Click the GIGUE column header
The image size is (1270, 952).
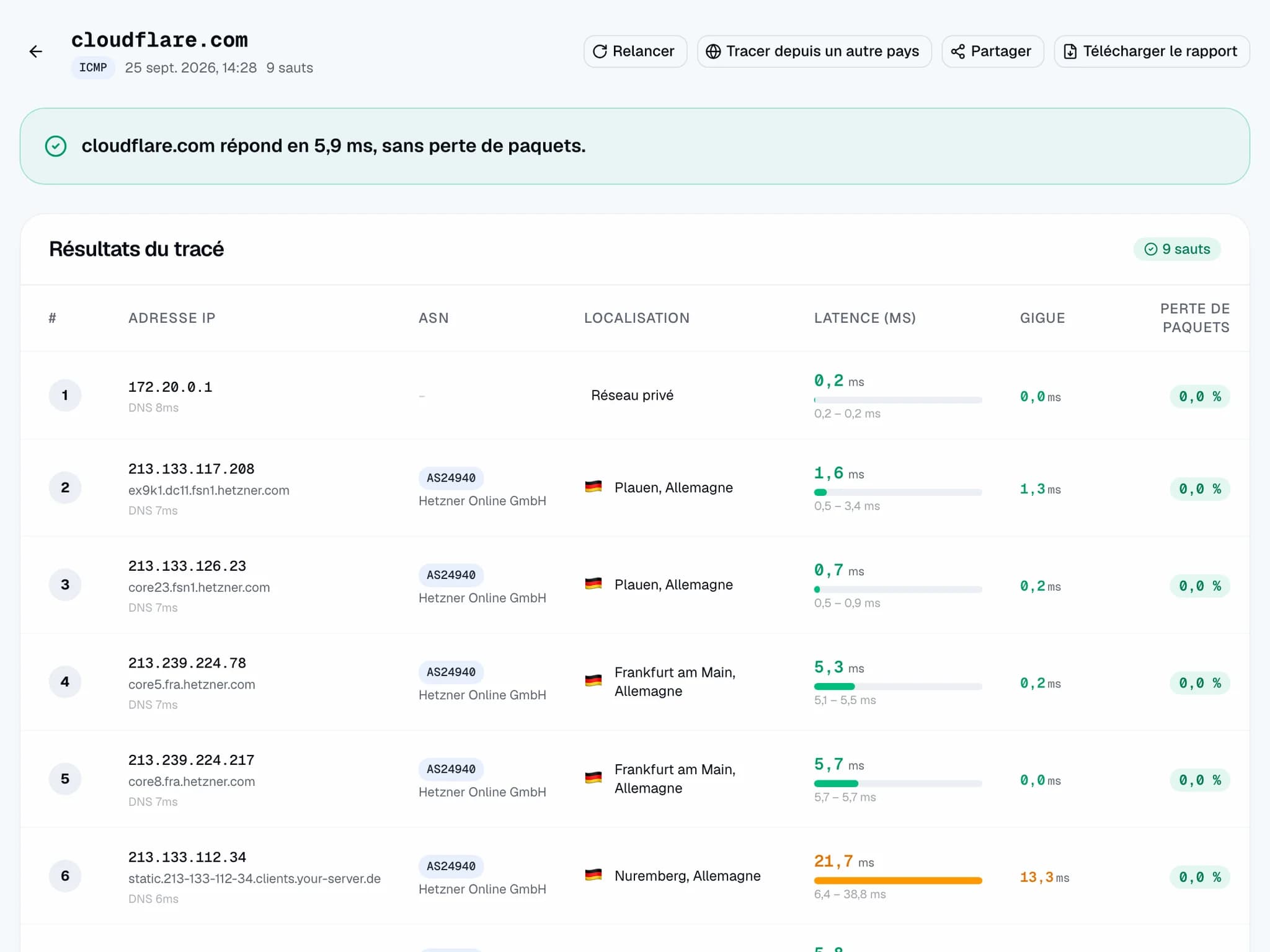click(x=1042, y=318)
